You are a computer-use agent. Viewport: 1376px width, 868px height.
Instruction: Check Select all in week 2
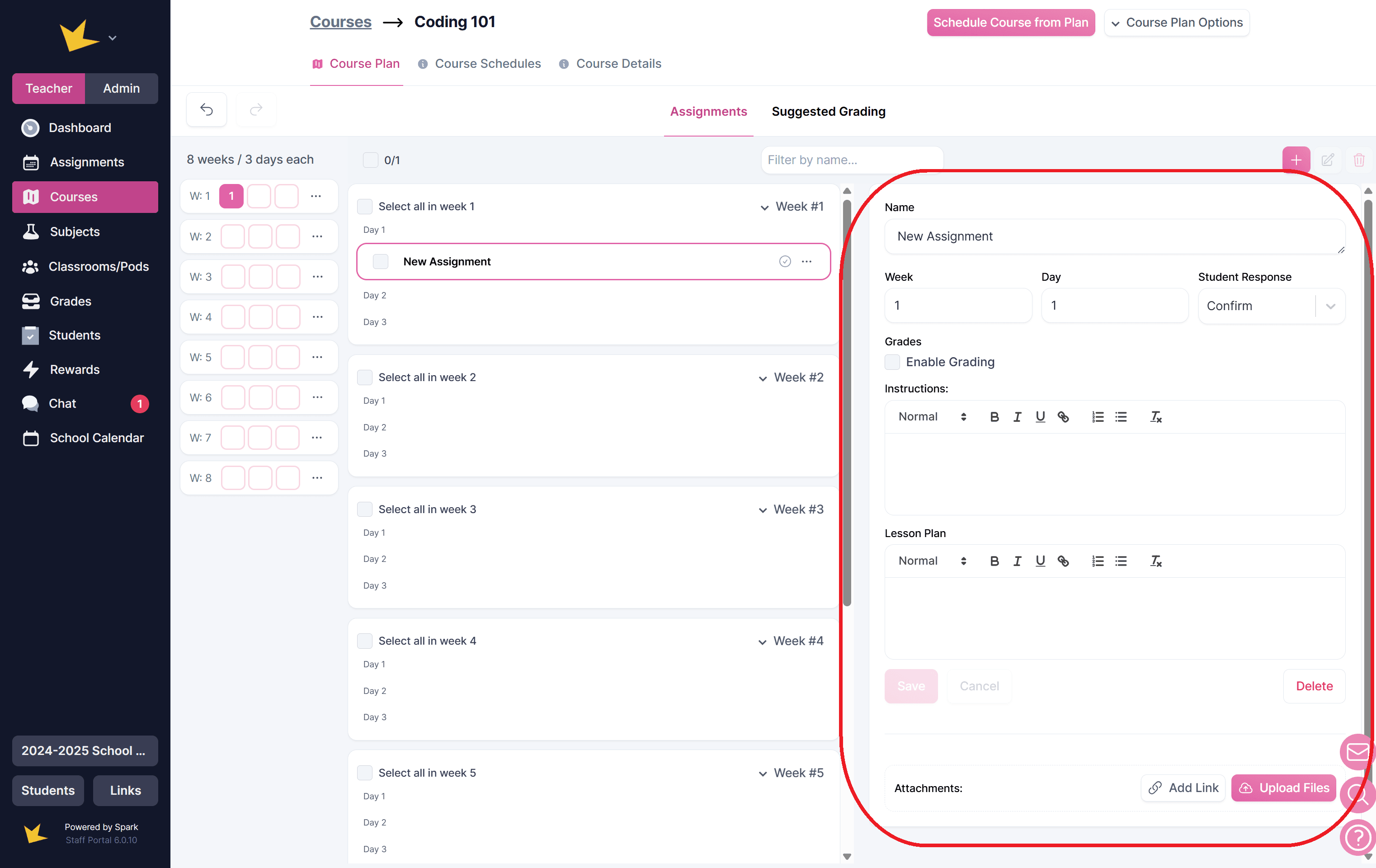click(365, 377)
